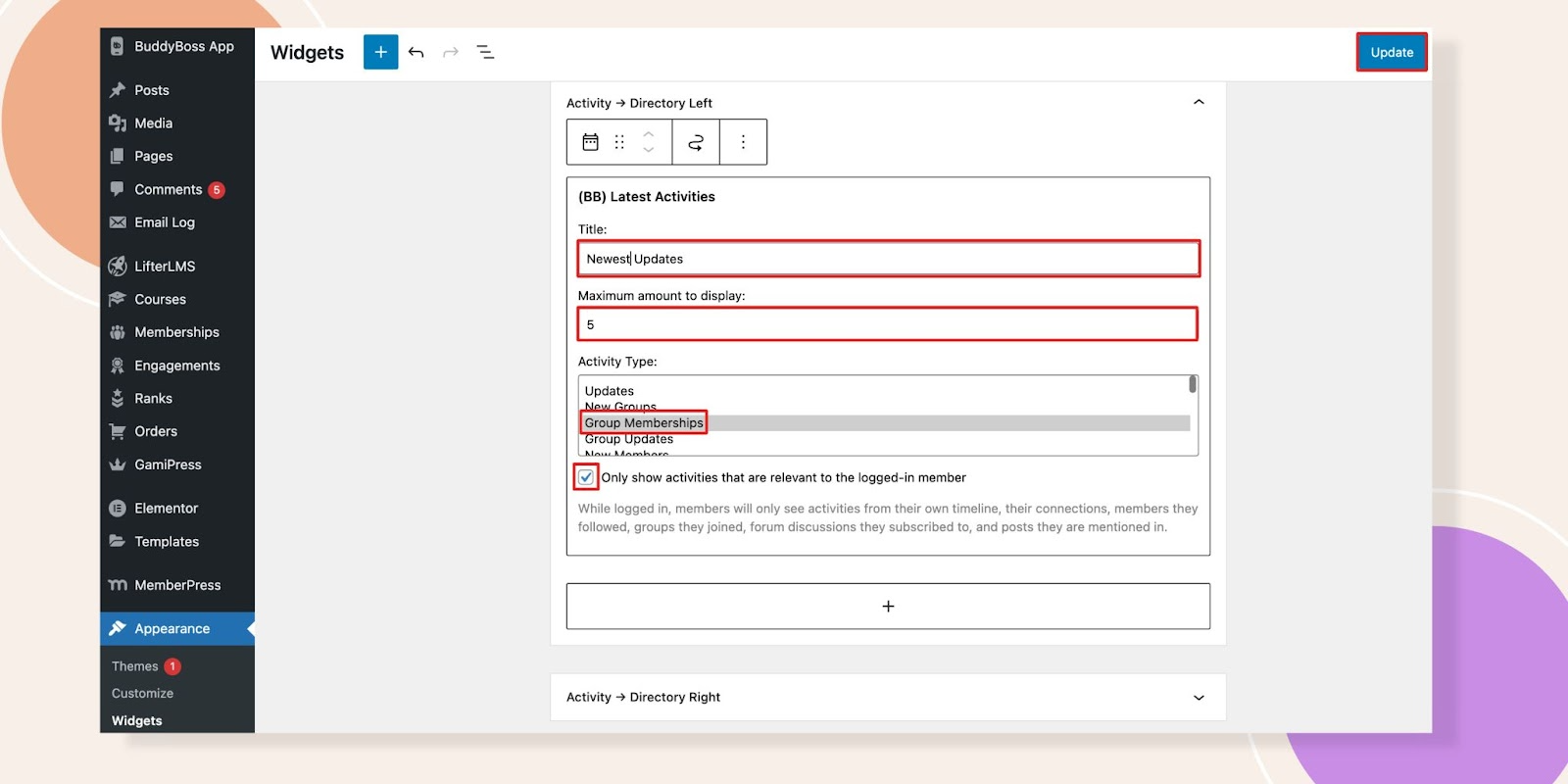The image size is (1568, 784).
Task: Redo the last change
Action: 451,52
